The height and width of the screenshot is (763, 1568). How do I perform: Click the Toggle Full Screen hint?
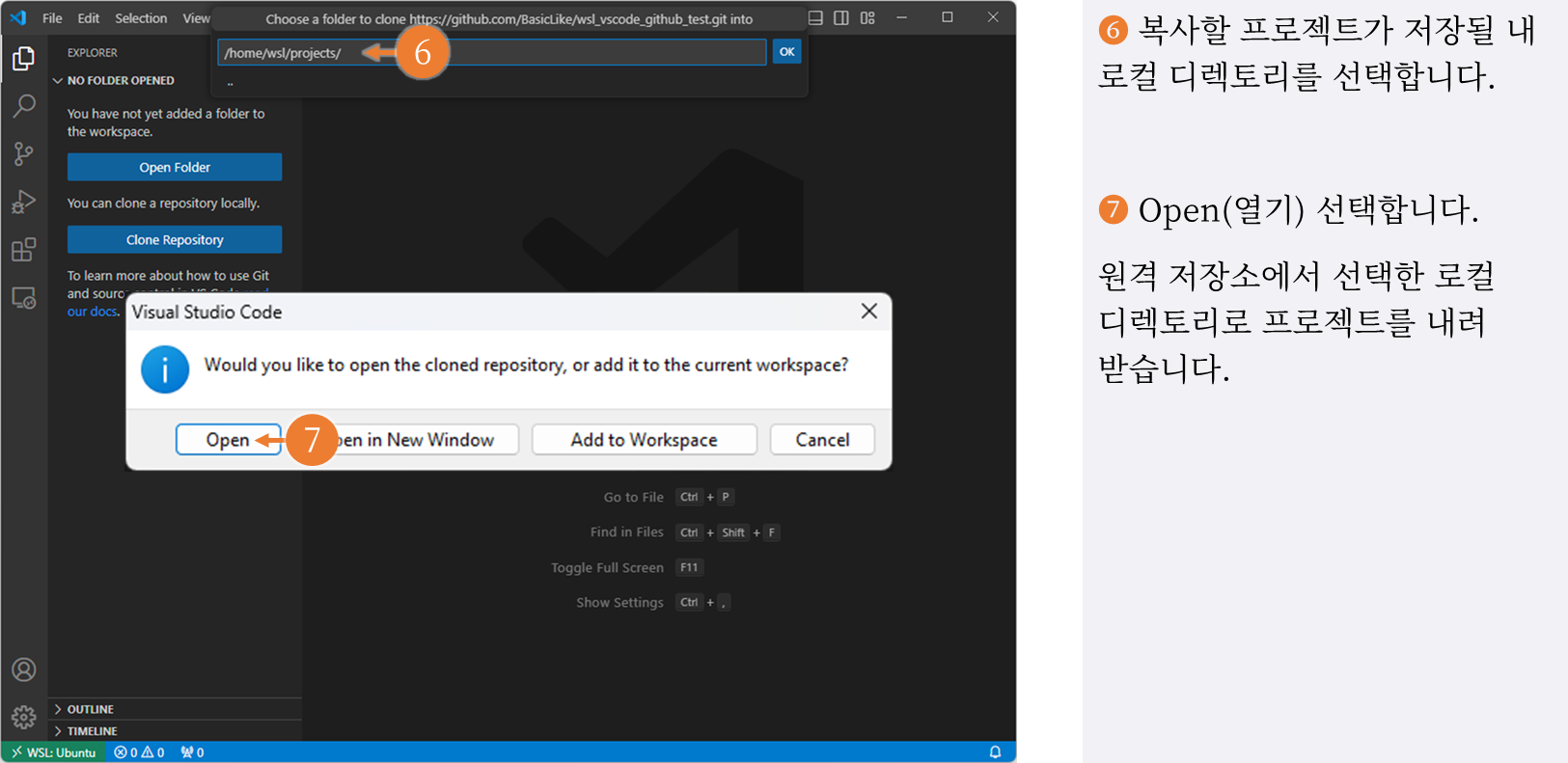626,567
